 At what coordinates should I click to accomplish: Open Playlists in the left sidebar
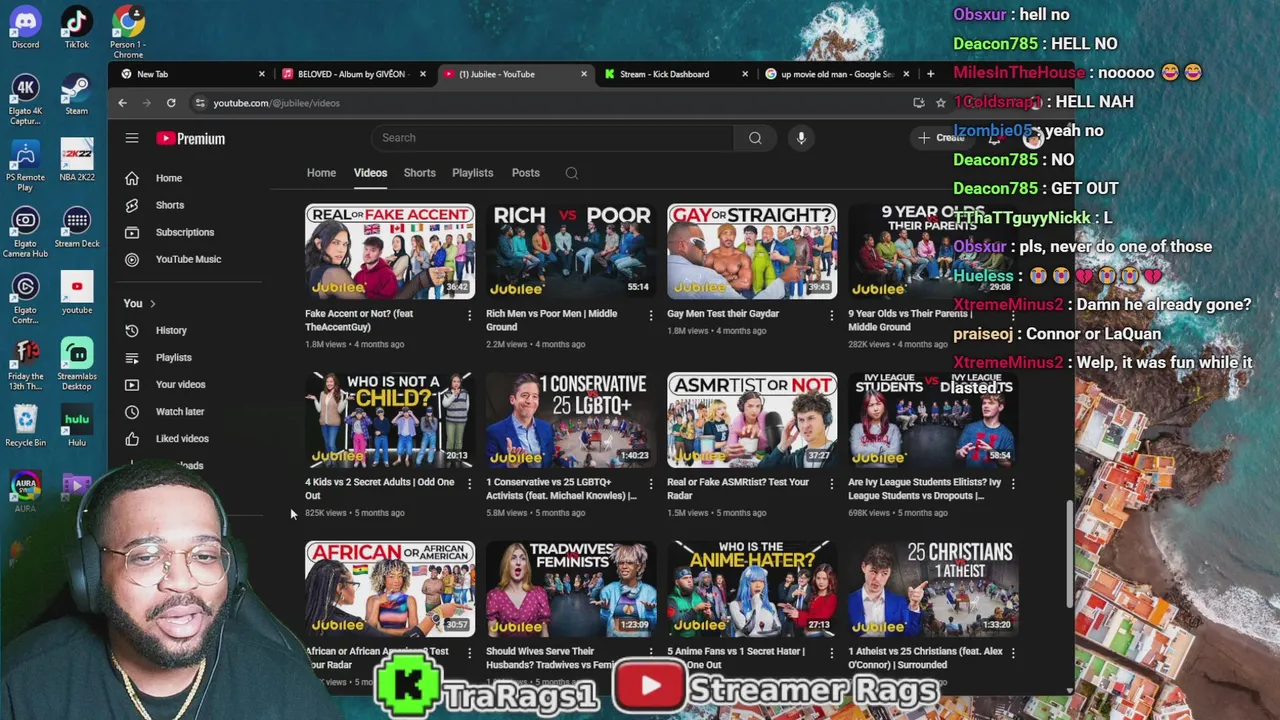tap(190, 357)
